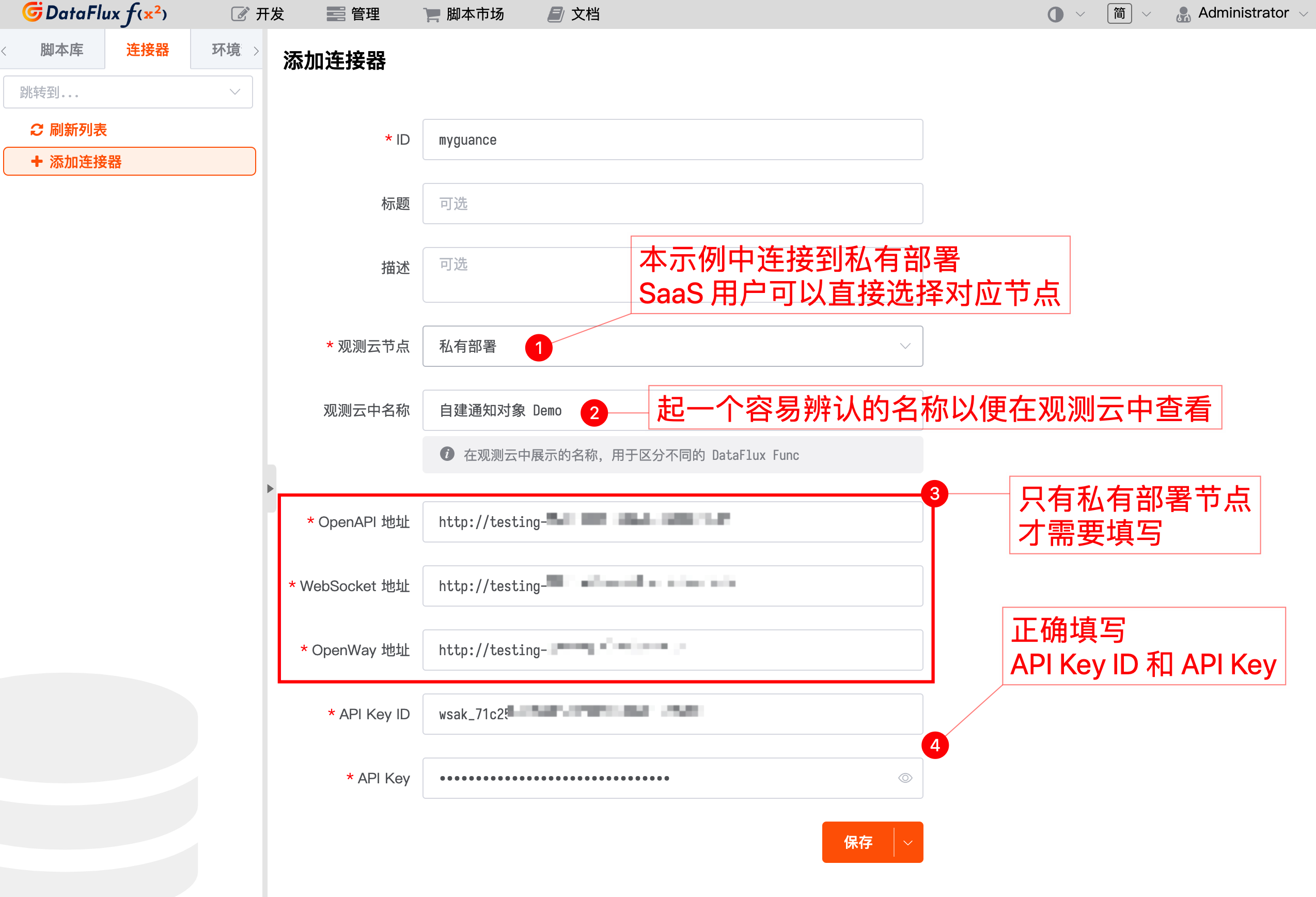Click the info icon in the hint

447,455
